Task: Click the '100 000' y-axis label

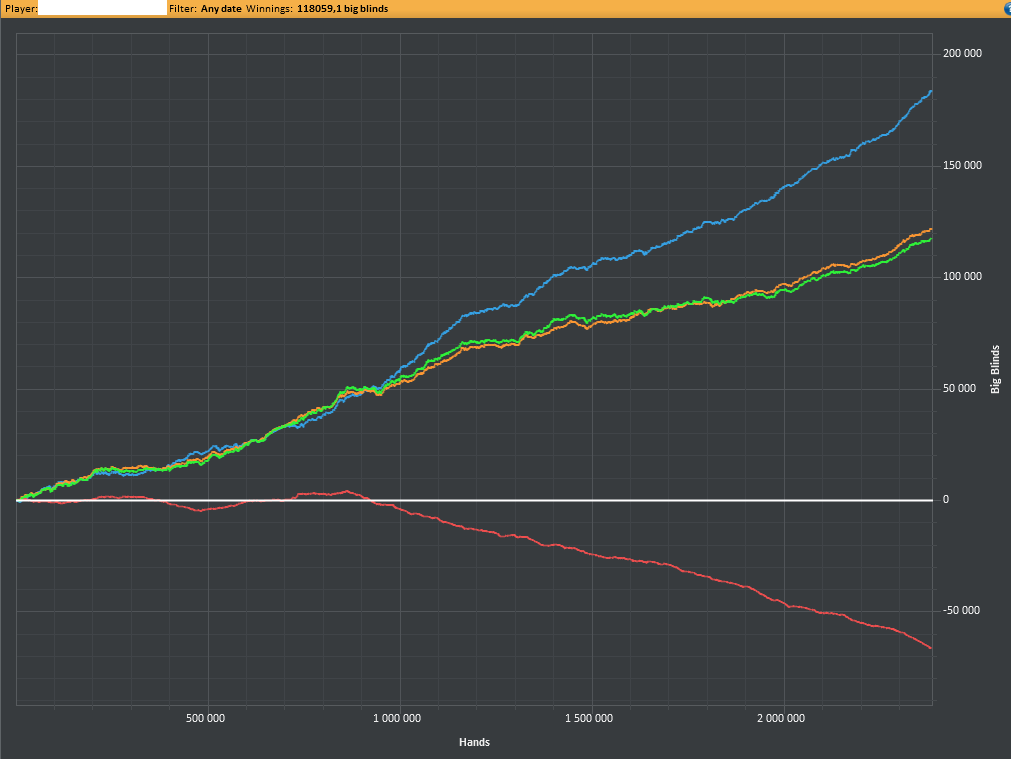Action: pos(962,277)
